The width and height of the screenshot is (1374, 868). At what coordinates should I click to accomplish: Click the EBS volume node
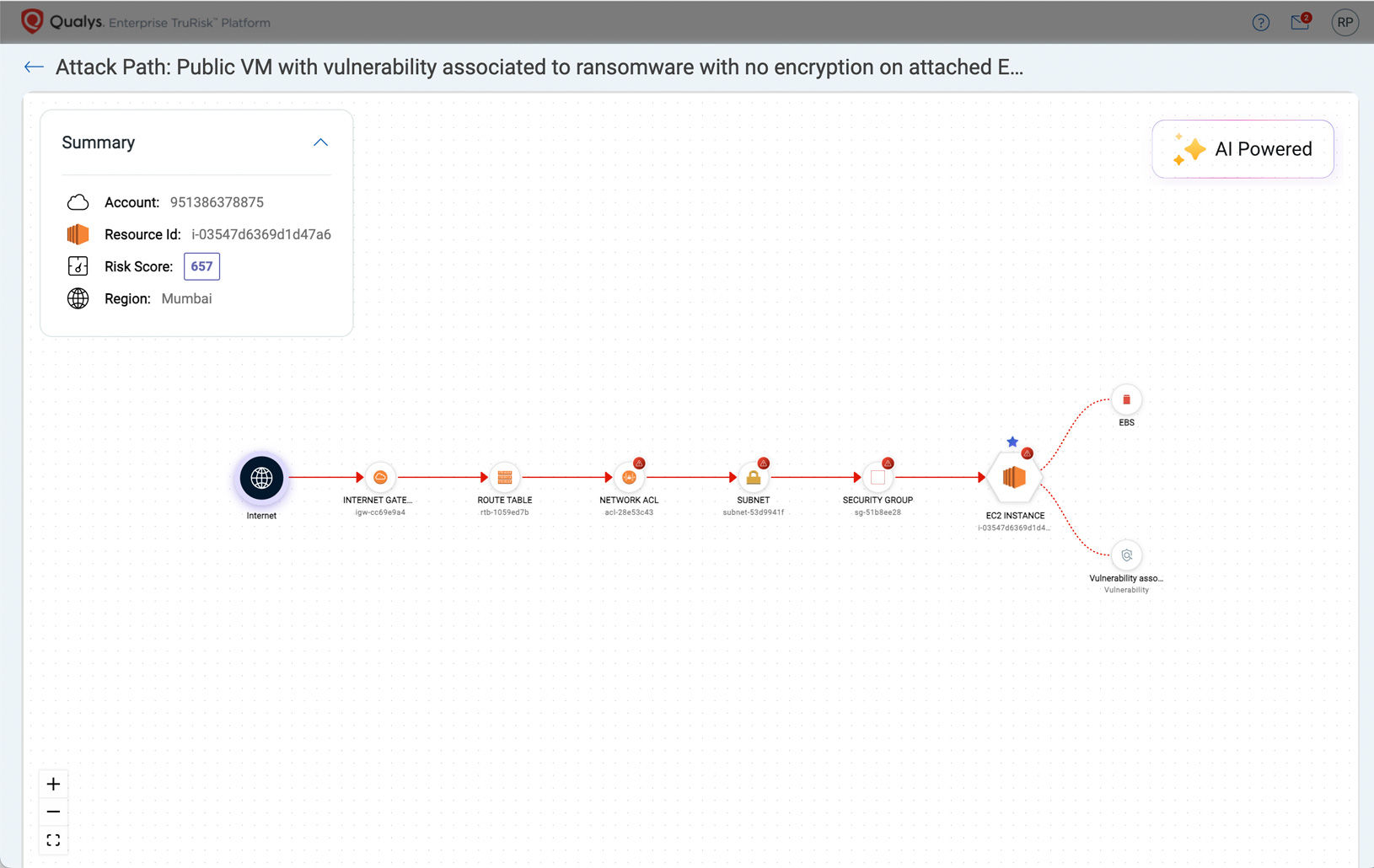pyautogui.click(x=1126, y=399)
